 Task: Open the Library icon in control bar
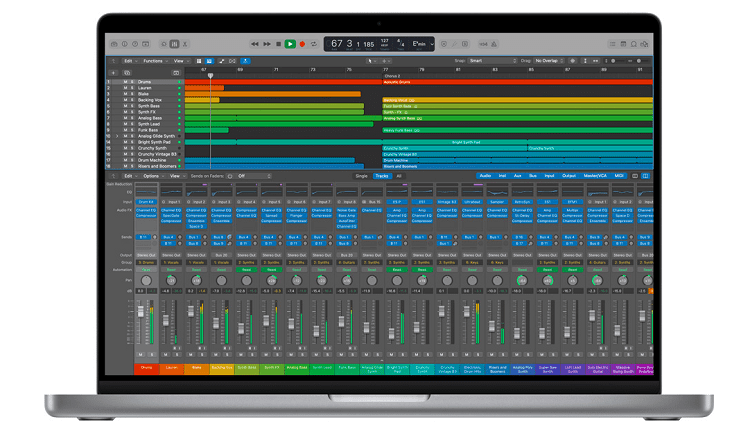pyautogui.click(x=114, y=44)
